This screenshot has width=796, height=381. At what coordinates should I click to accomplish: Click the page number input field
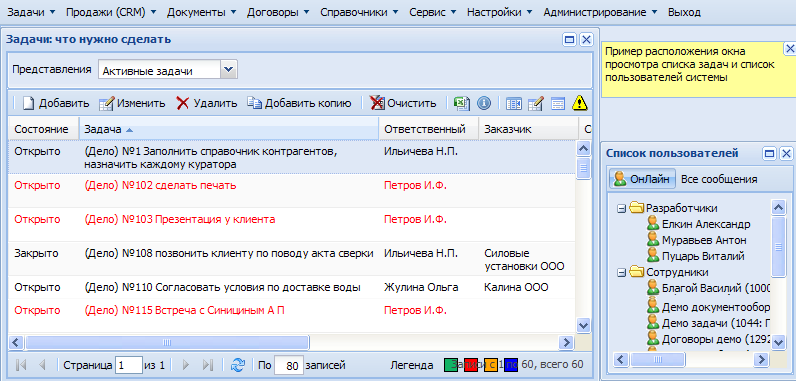[128, 365]
